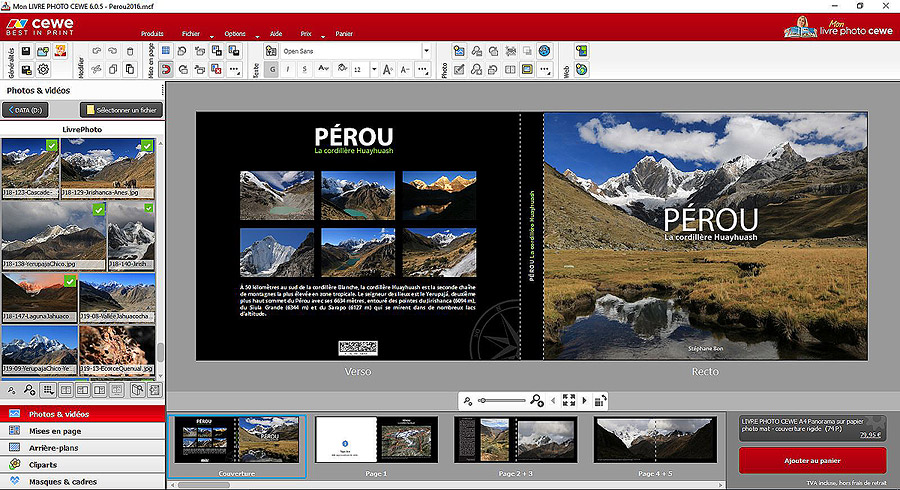The height and width of the screenshot is (490, 900).
Task: Zoom out the page view magnifier
Action: pos(468,400)
